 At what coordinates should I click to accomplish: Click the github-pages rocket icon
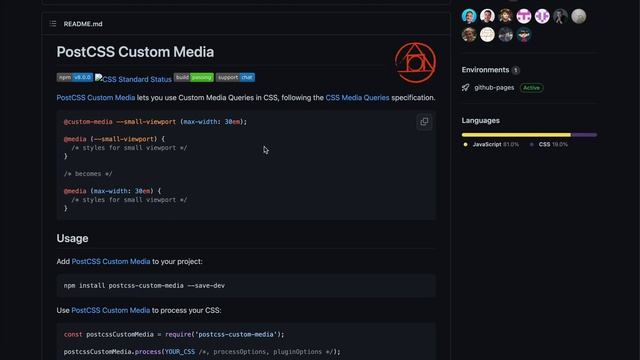tap(466, 88)
